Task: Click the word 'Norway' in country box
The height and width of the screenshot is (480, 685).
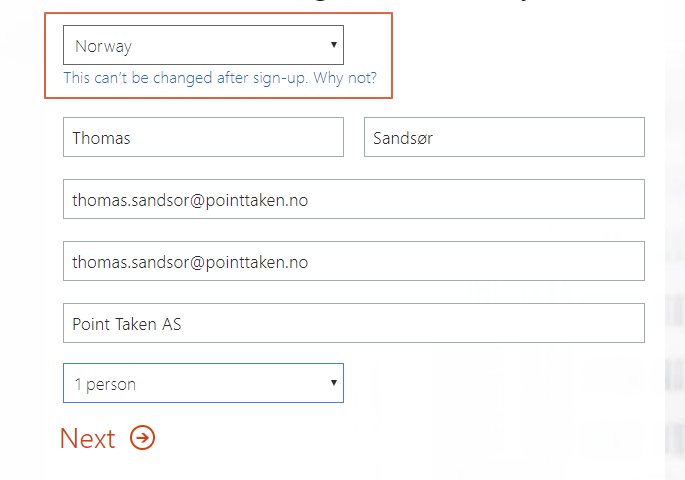Action: (x=103, y=46)
